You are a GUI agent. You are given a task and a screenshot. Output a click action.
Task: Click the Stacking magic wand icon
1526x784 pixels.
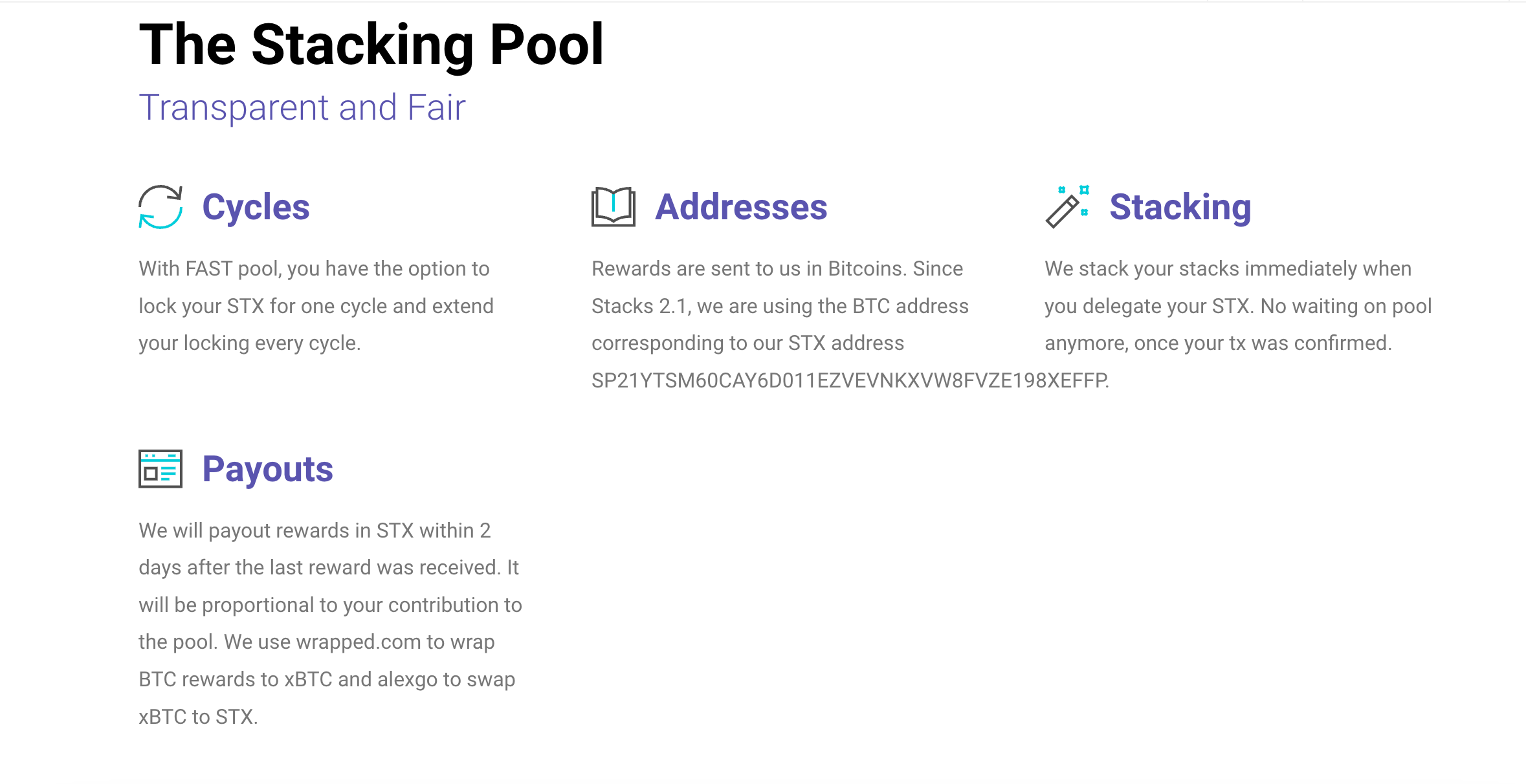[x=1067, y=207]
